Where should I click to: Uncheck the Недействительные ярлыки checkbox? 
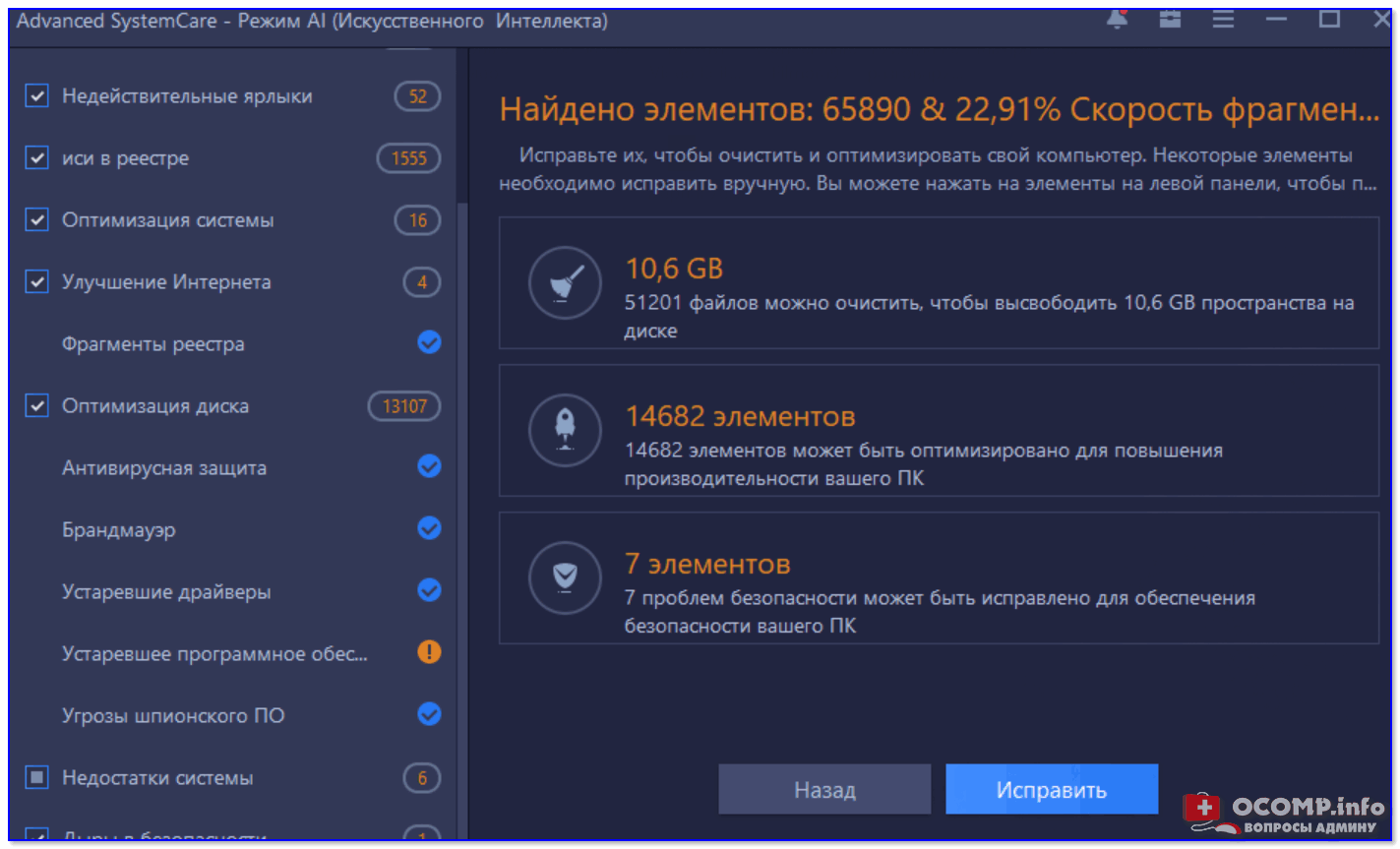coord(37,96)
